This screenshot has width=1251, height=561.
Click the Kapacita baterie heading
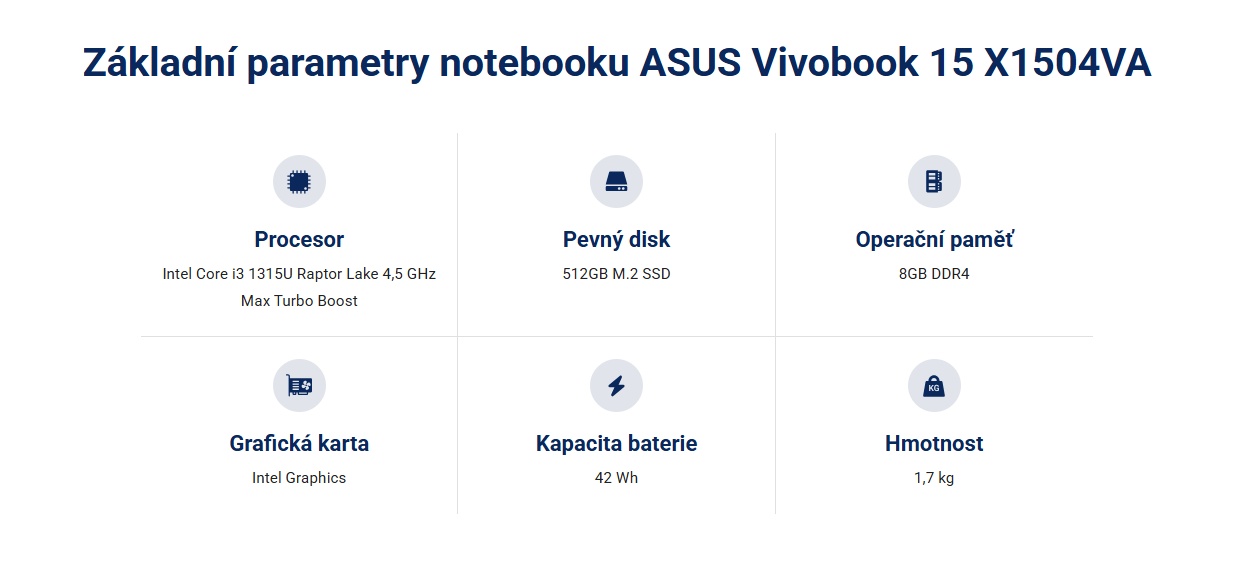[616, 444]
